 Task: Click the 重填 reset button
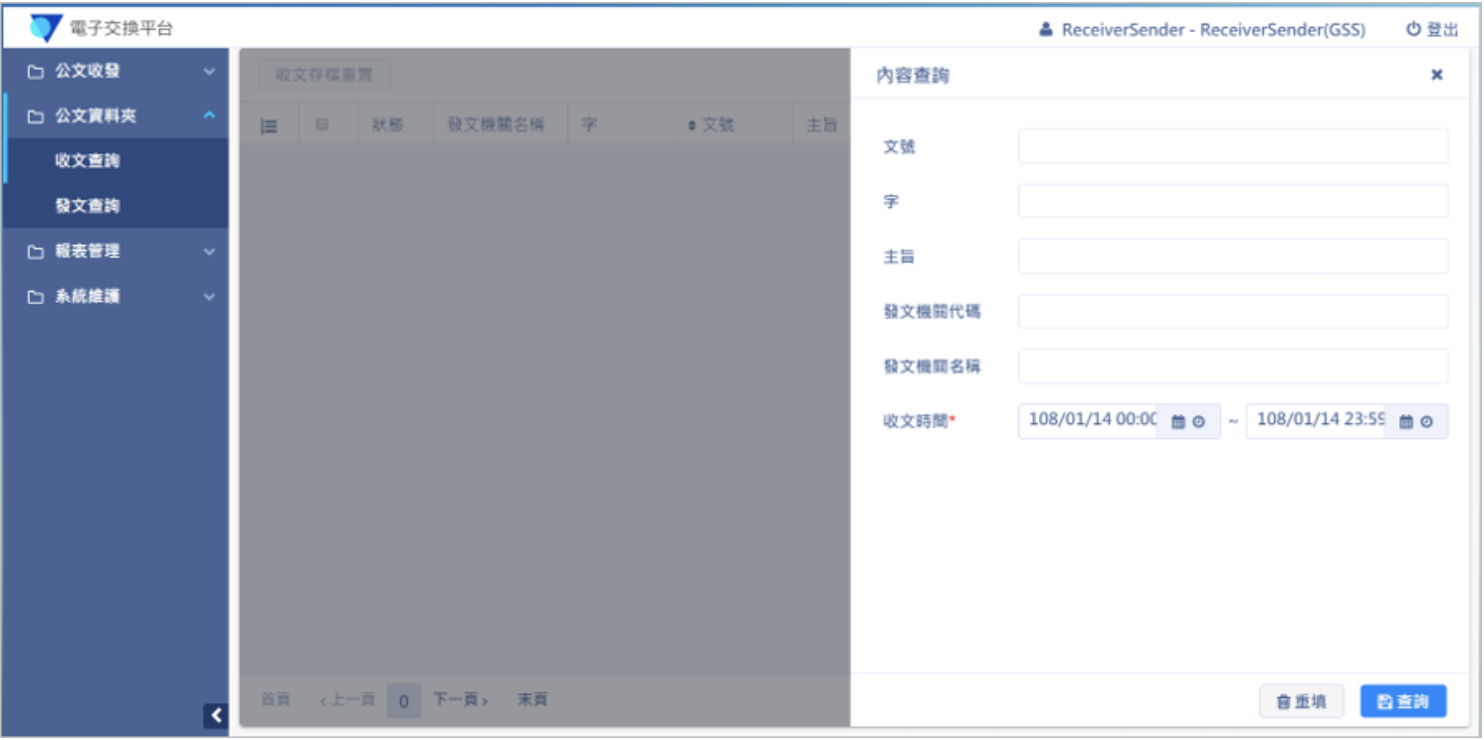[1302, 702]
